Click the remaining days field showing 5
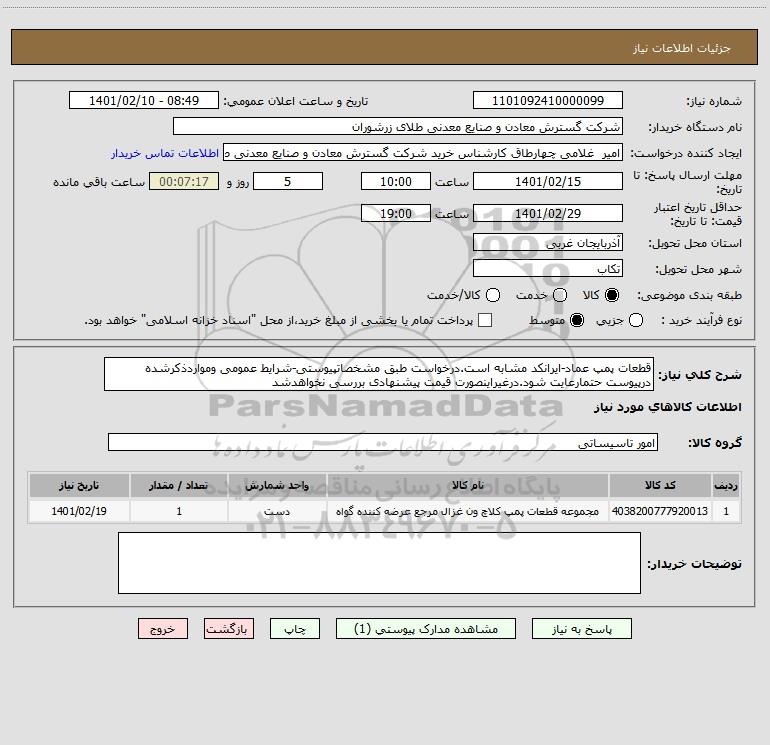This screenshot has width=770, height=745. click(288, 181)
